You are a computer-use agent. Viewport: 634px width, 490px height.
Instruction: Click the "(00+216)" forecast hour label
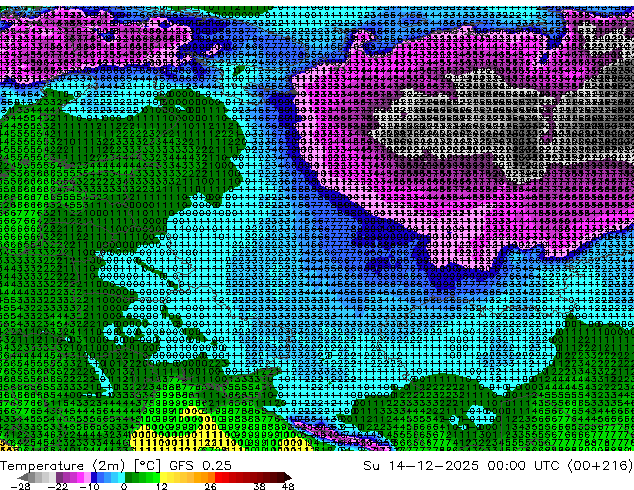tap(600, 466)
